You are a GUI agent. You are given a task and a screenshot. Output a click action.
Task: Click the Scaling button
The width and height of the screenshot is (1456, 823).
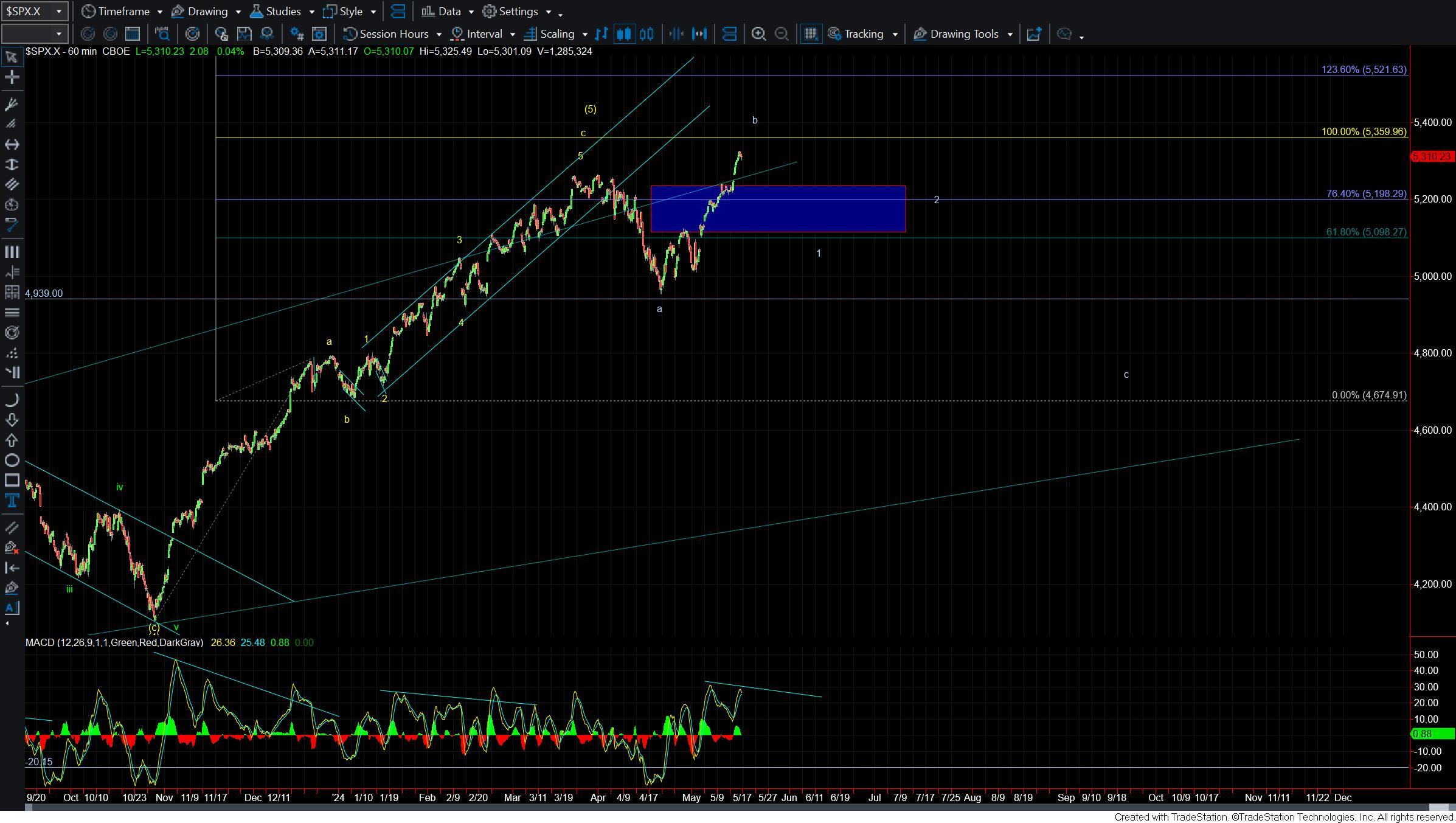(550, 34)
